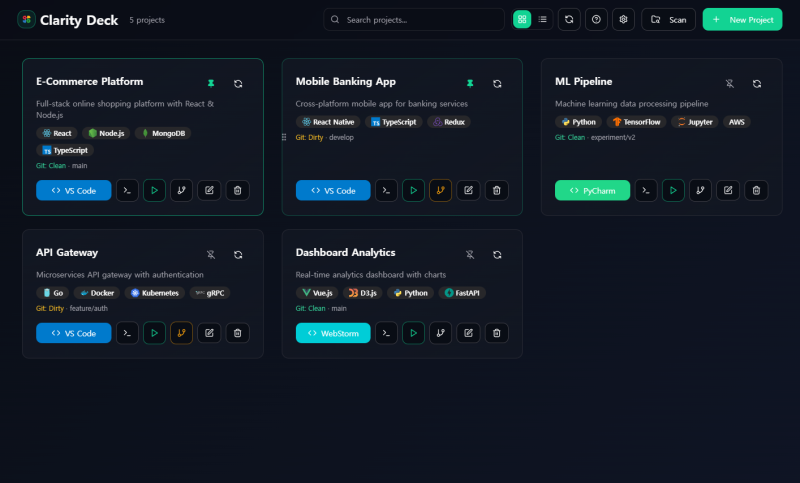
Task: Open Dashboard Analytics in WebStorm
Action: [333, 333]
